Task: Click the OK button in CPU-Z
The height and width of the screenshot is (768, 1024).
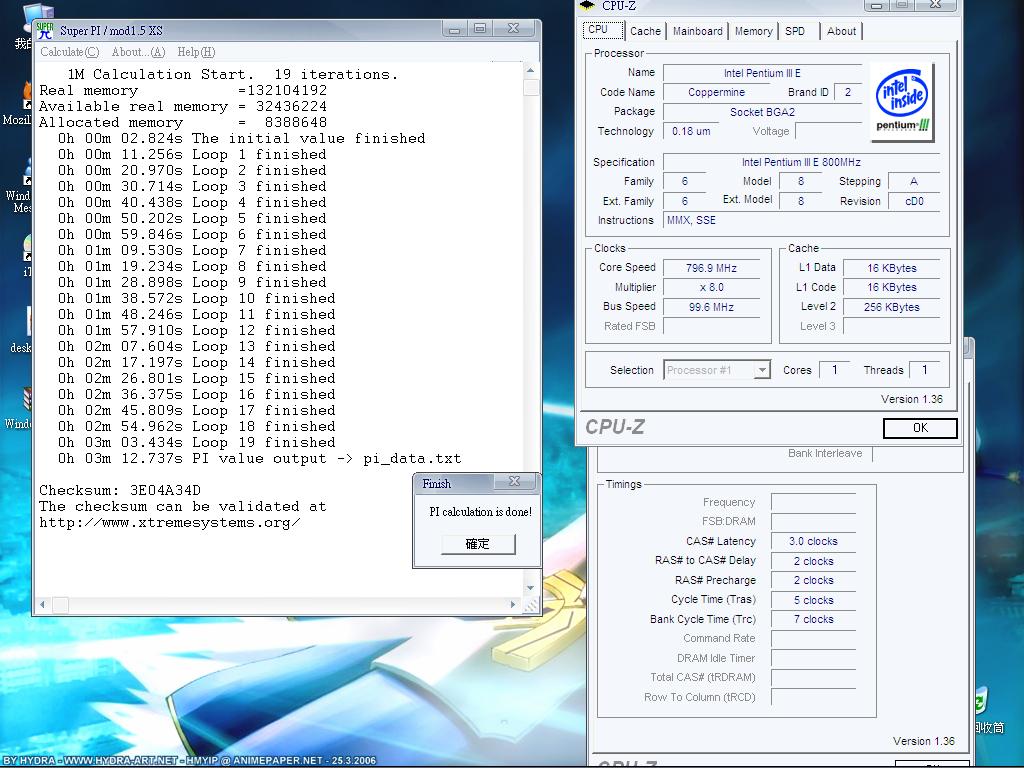Action: (x=920, y=428)
